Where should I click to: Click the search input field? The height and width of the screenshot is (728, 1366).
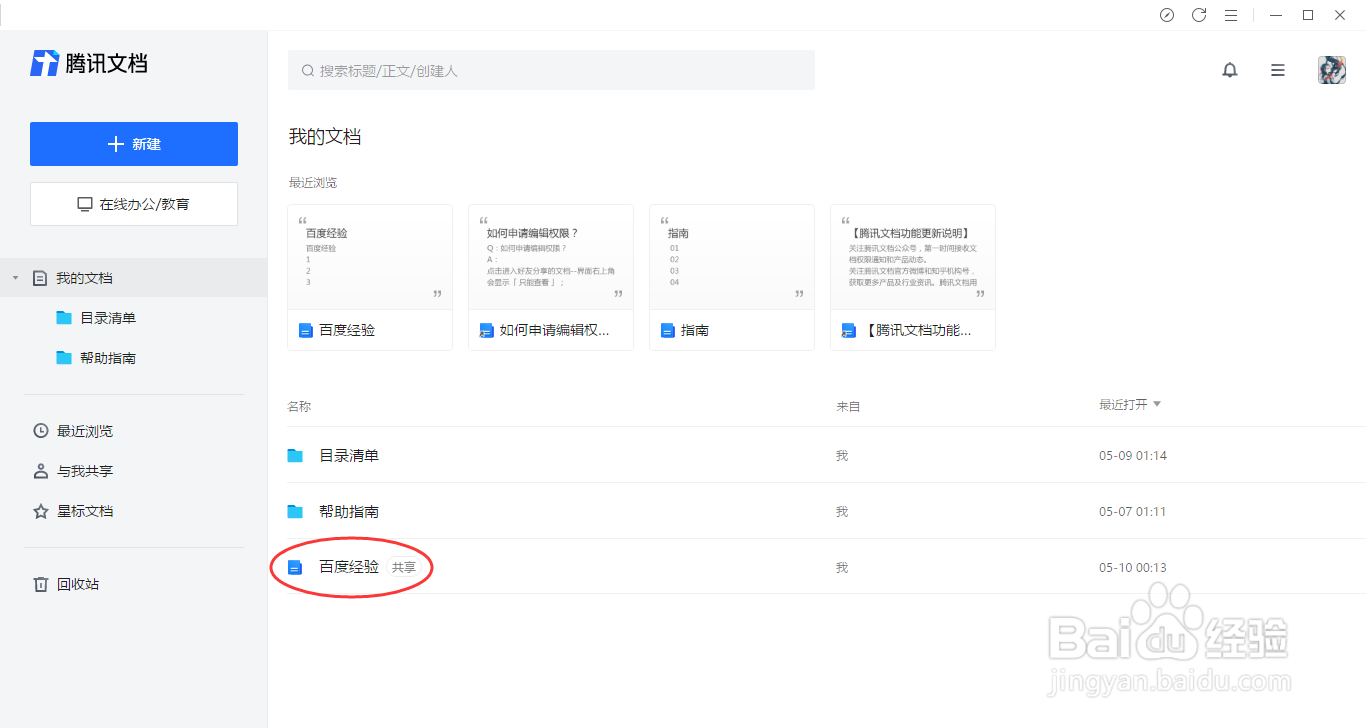550,70
